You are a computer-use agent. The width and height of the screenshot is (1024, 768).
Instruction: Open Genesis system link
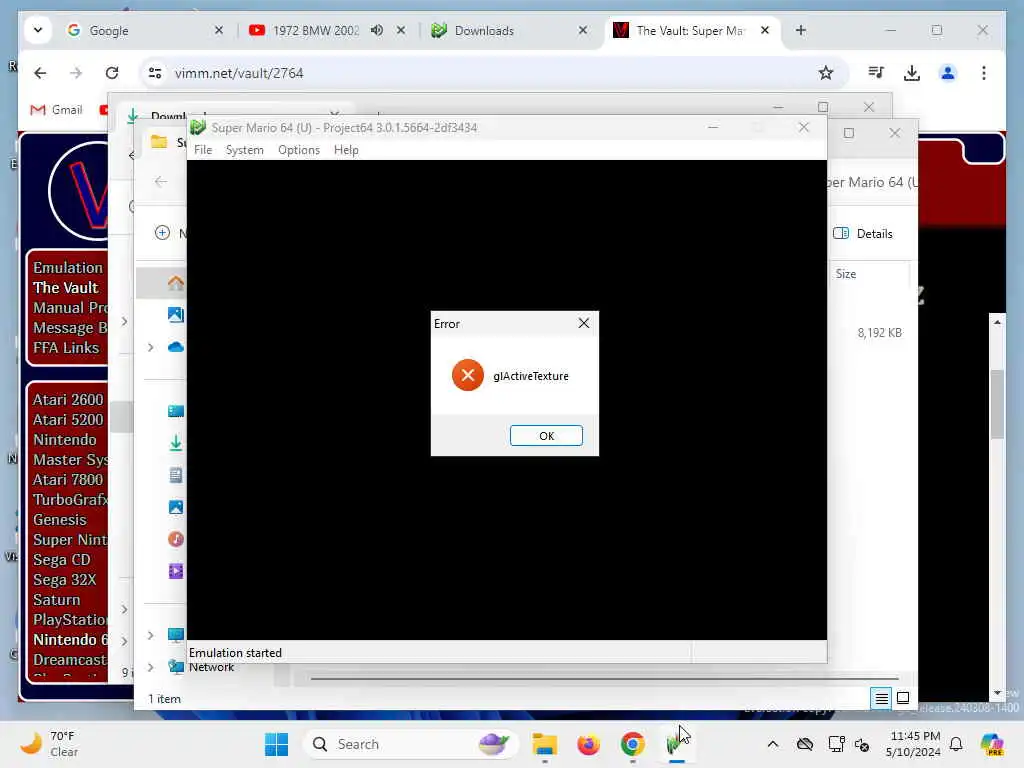point(59,520)
